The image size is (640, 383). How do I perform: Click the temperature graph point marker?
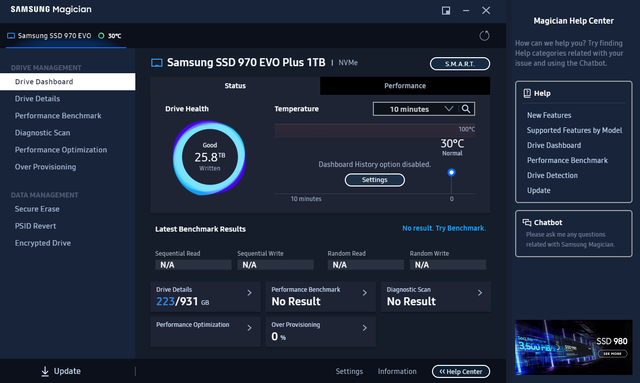tap(451, 172)
